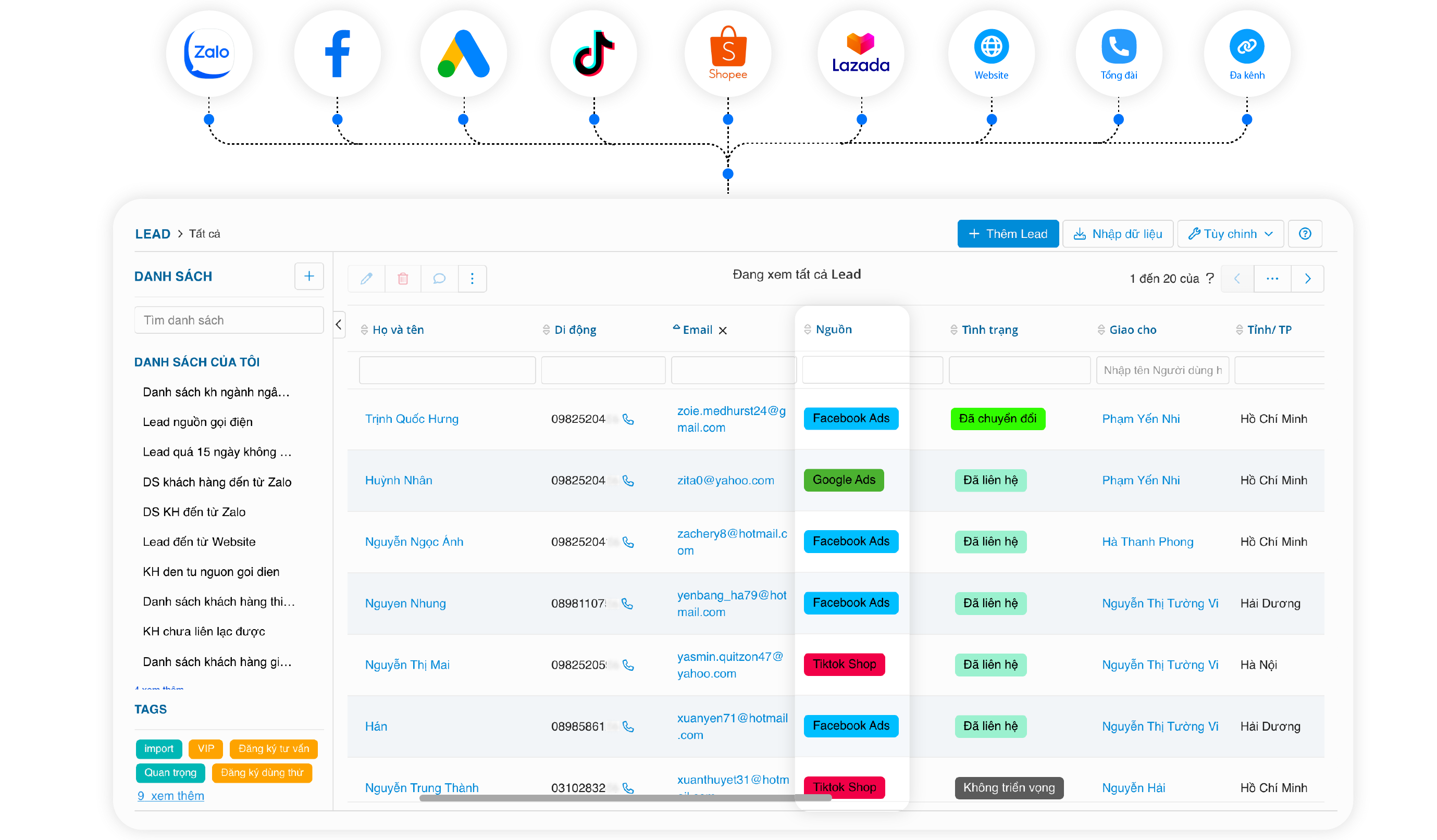Click the Lazada channel icon
This screenshot has width=1437, height=840.
click(x=861, y=53)
